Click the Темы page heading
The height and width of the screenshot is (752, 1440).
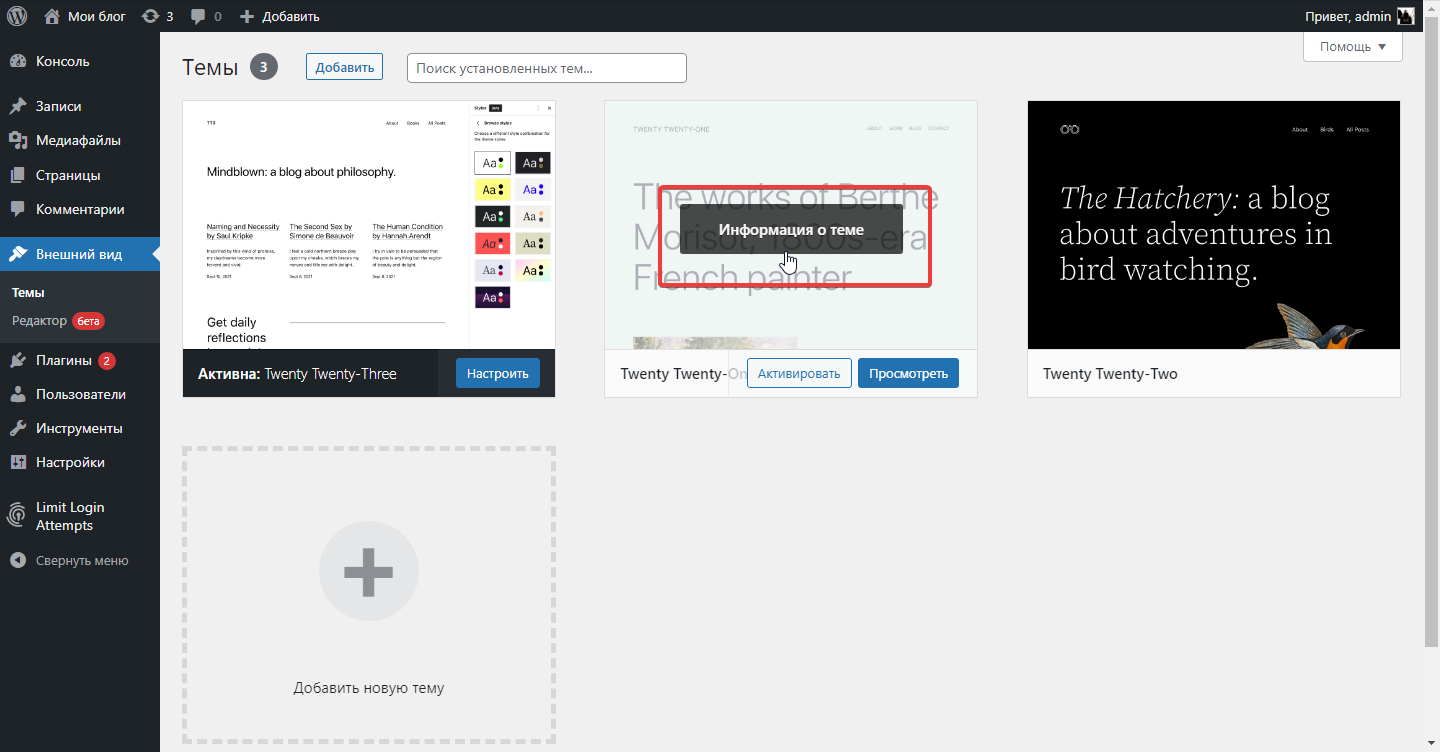(x=210, y=67)
